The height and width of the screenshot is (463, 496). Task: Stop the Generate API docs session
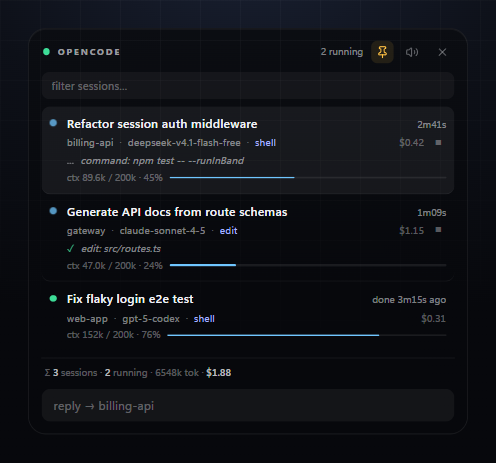click(x=438, y=230)
